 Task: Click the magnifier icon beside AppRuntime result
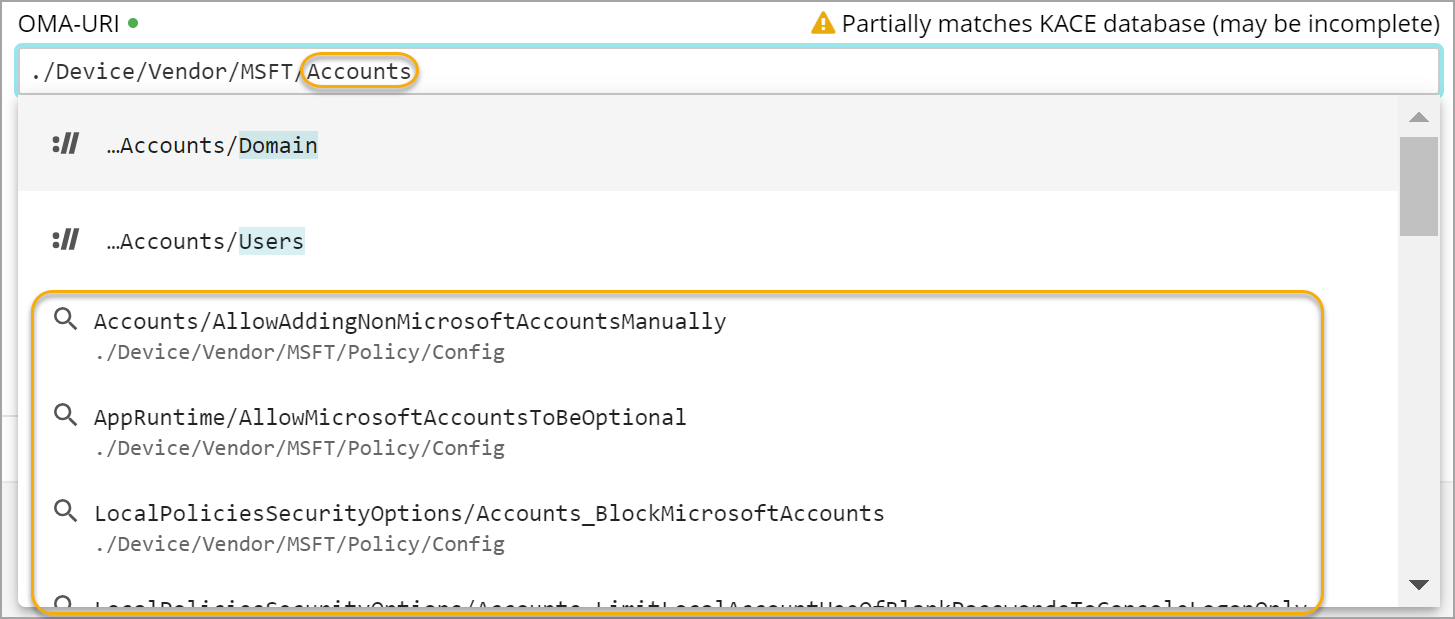pos(65,416)
